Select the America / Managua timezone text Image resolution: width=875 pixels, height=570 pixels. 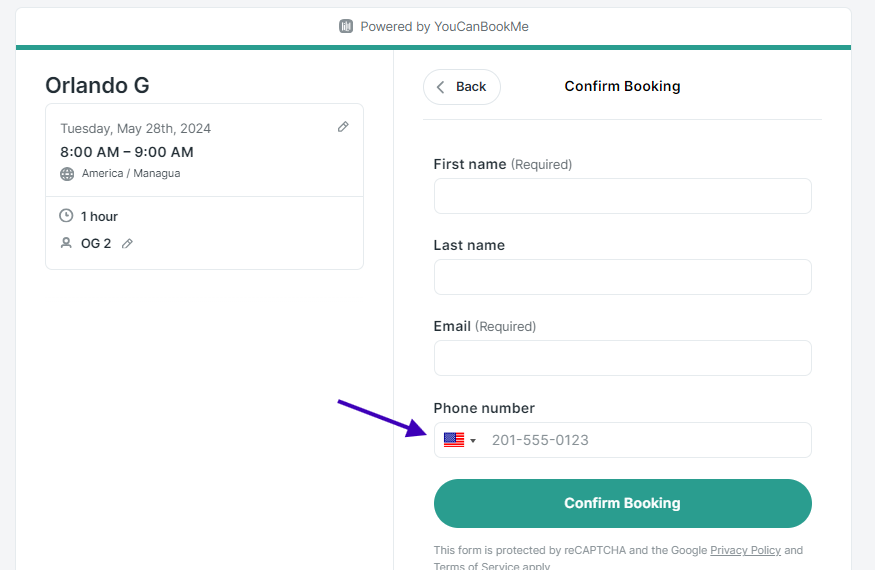tap(131, 173)
